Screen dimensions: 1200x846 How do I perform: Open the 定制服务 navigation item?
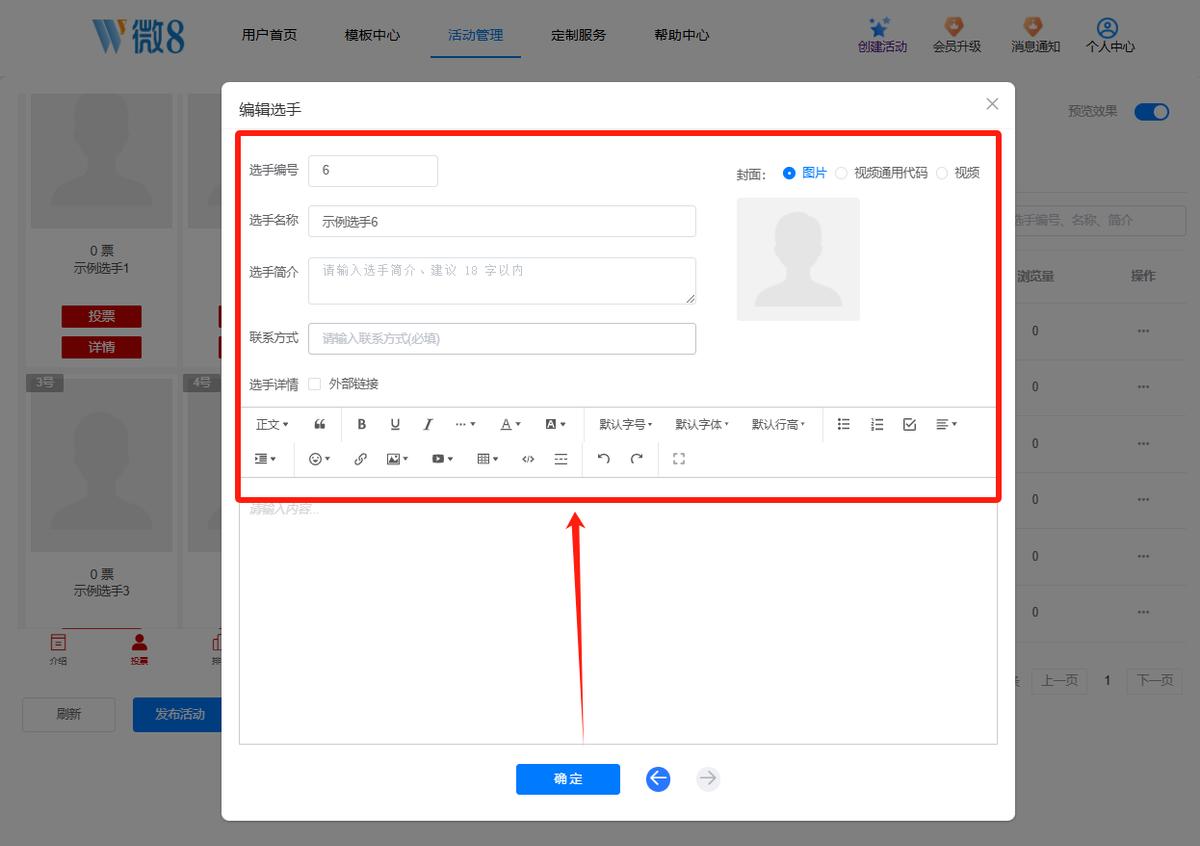point(578,35)
